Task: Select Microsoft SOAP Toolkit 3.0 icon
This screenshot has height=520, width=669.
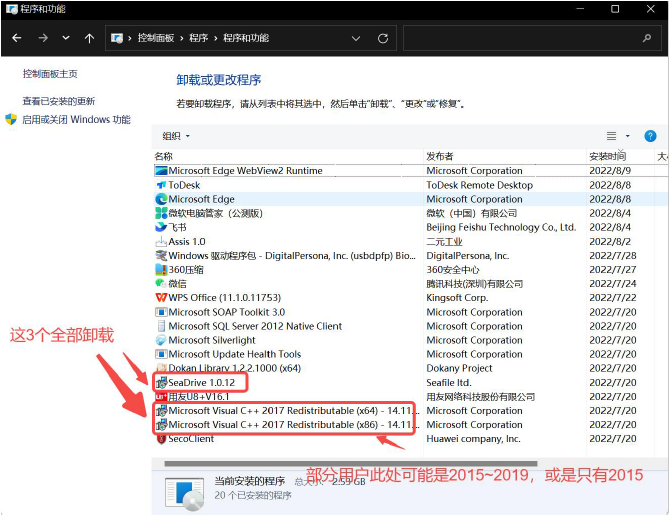Action: (161, 312)
